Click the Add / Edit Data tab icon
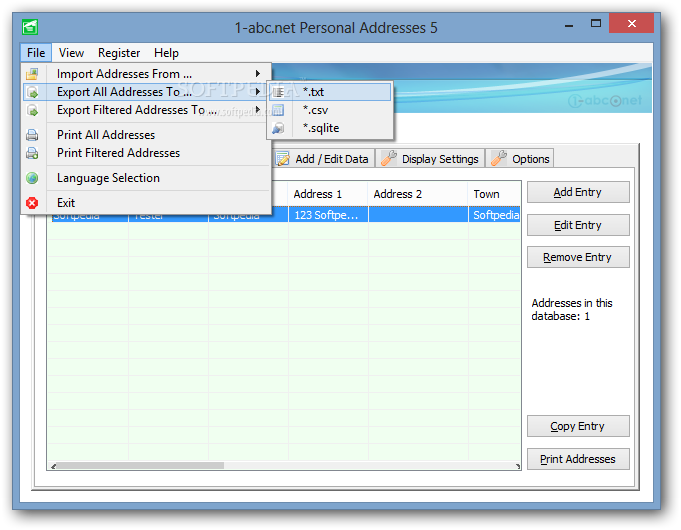681x530 pixels. pos(283,159)
